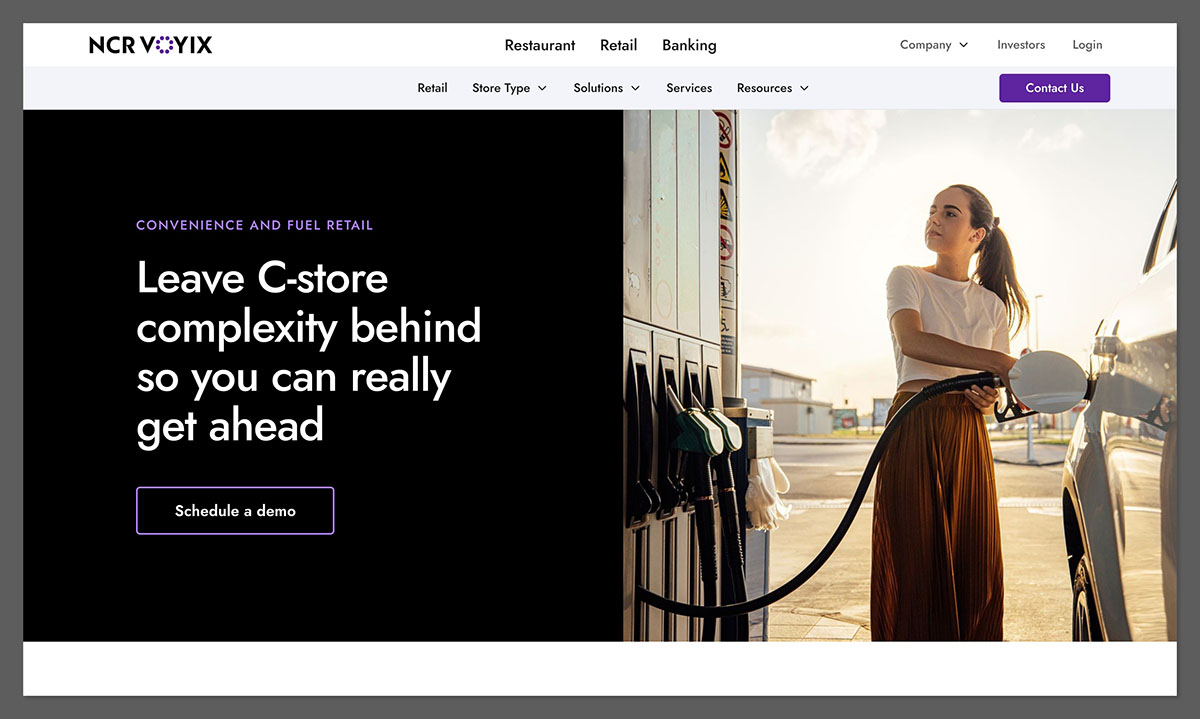Expand the Solutions menu label

[598, 88]
